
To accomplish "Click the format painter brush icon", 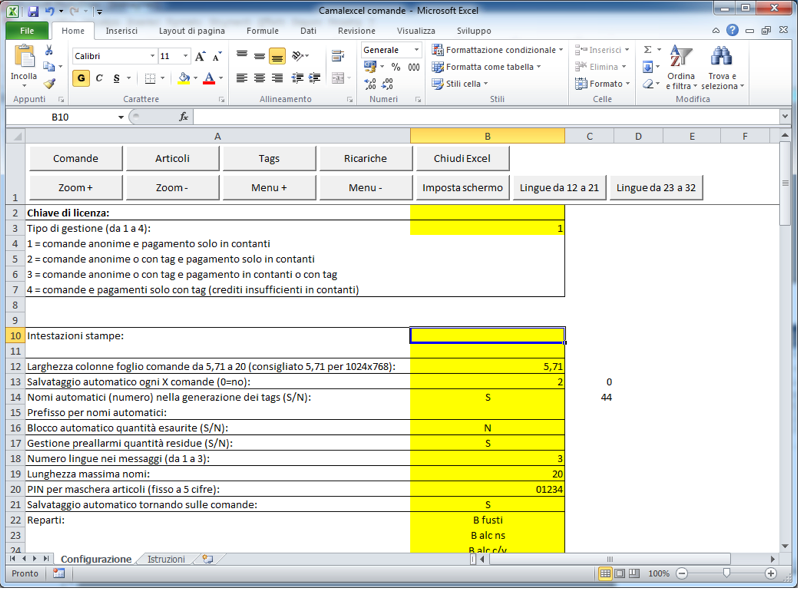I will pyautogui.click(x=49, y=85).
